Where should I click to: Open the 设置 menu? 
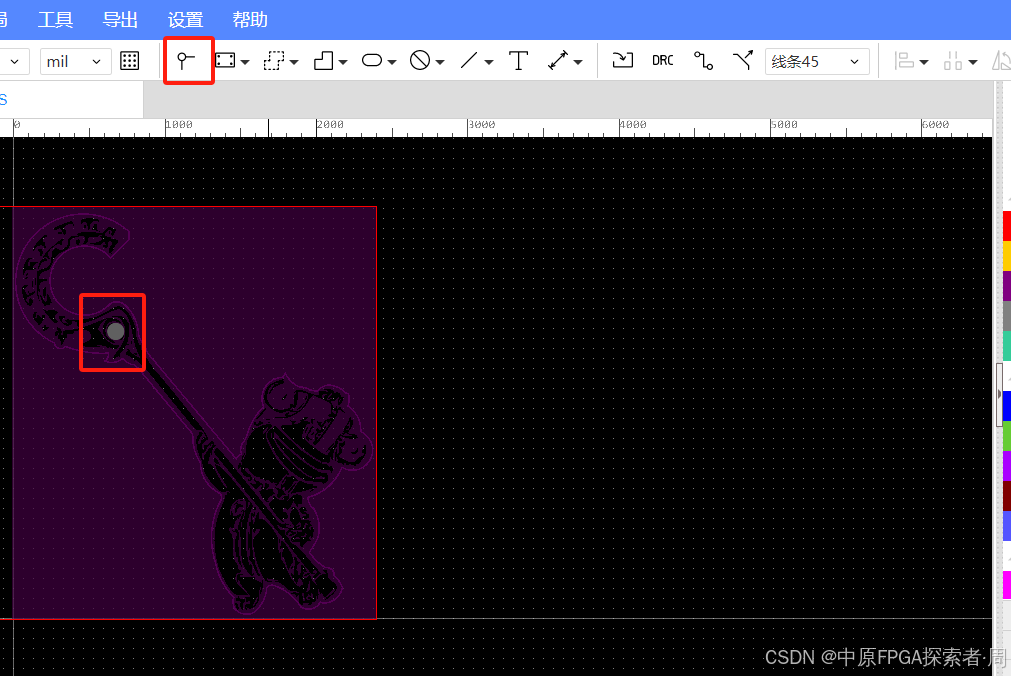tap(185, 20)
